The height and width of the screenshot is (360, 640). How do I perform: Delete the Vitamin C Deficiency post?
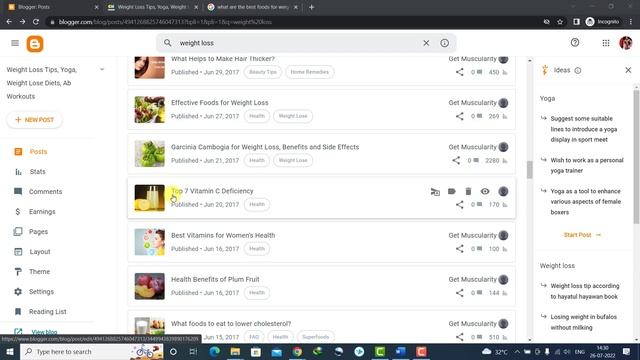point(468,191)
